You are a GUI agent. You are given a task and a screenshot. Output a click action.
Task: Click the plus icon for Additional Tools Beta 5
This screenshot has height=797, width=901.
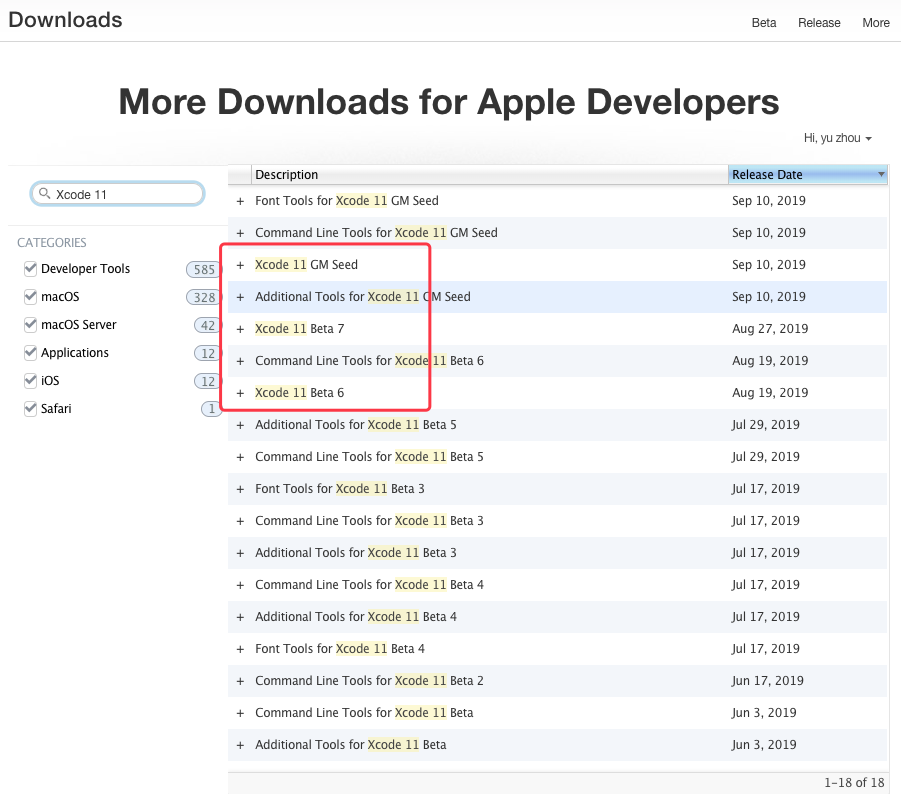click(240, 424)
